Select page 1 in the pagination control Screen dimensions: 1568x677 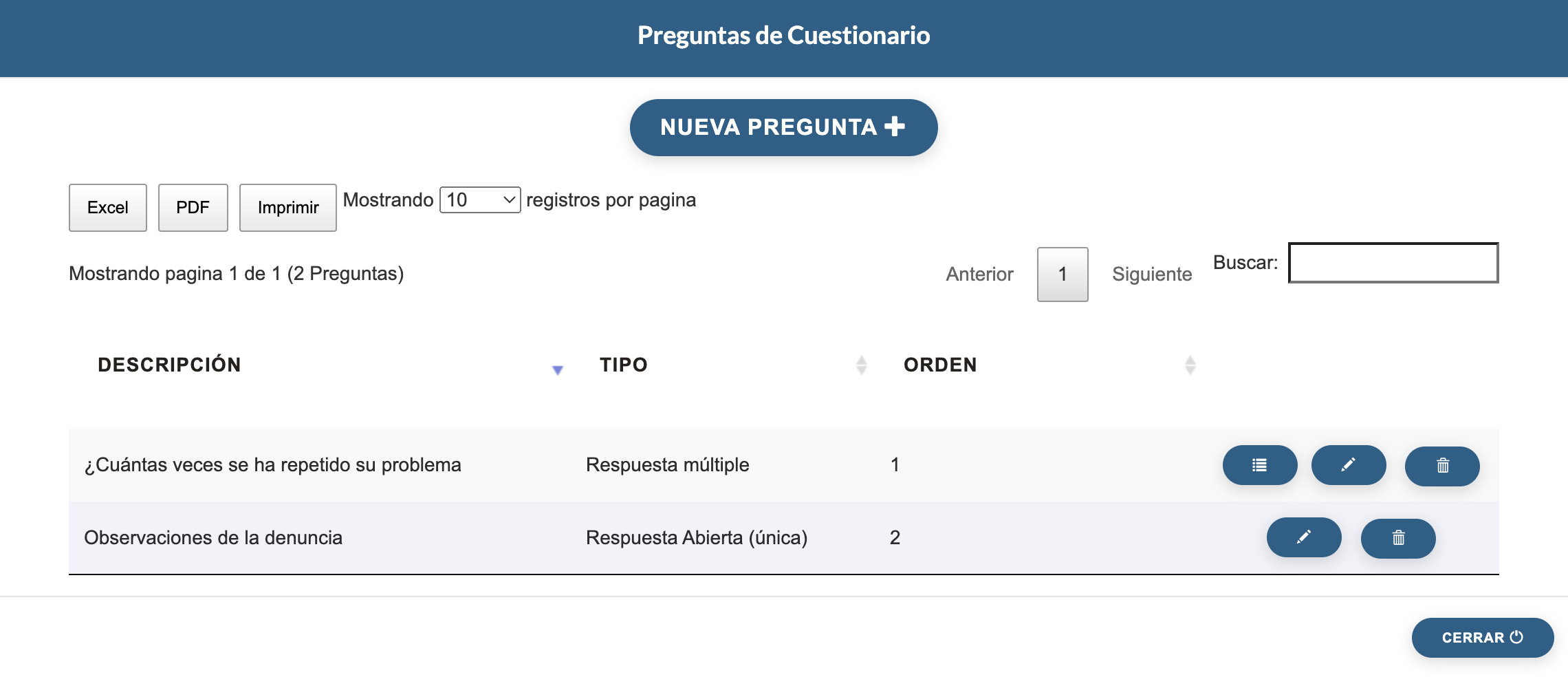(1062, 274)
